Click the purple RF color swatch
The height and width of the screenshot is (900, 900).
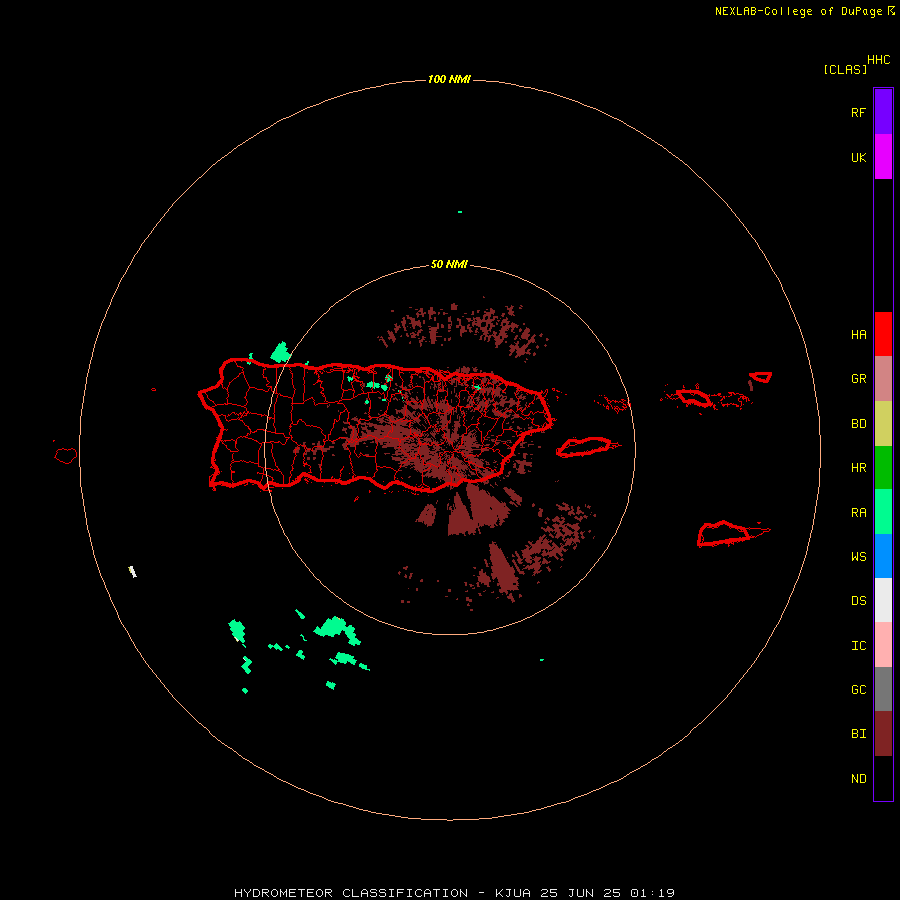pos(883,111)
